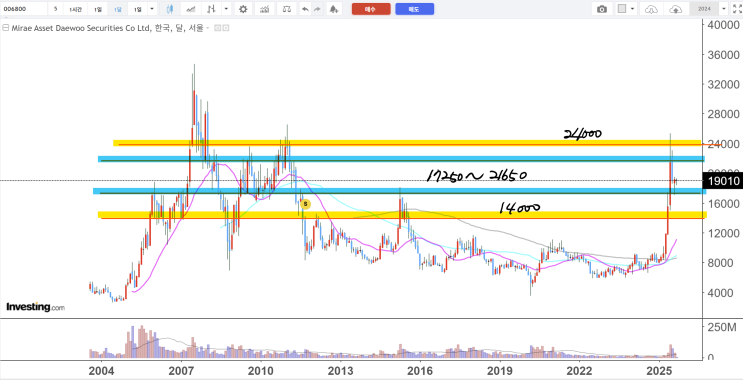743x380 pixels.
Task: Click the 006800 symbol input field
Action: (x=24, y=9)
